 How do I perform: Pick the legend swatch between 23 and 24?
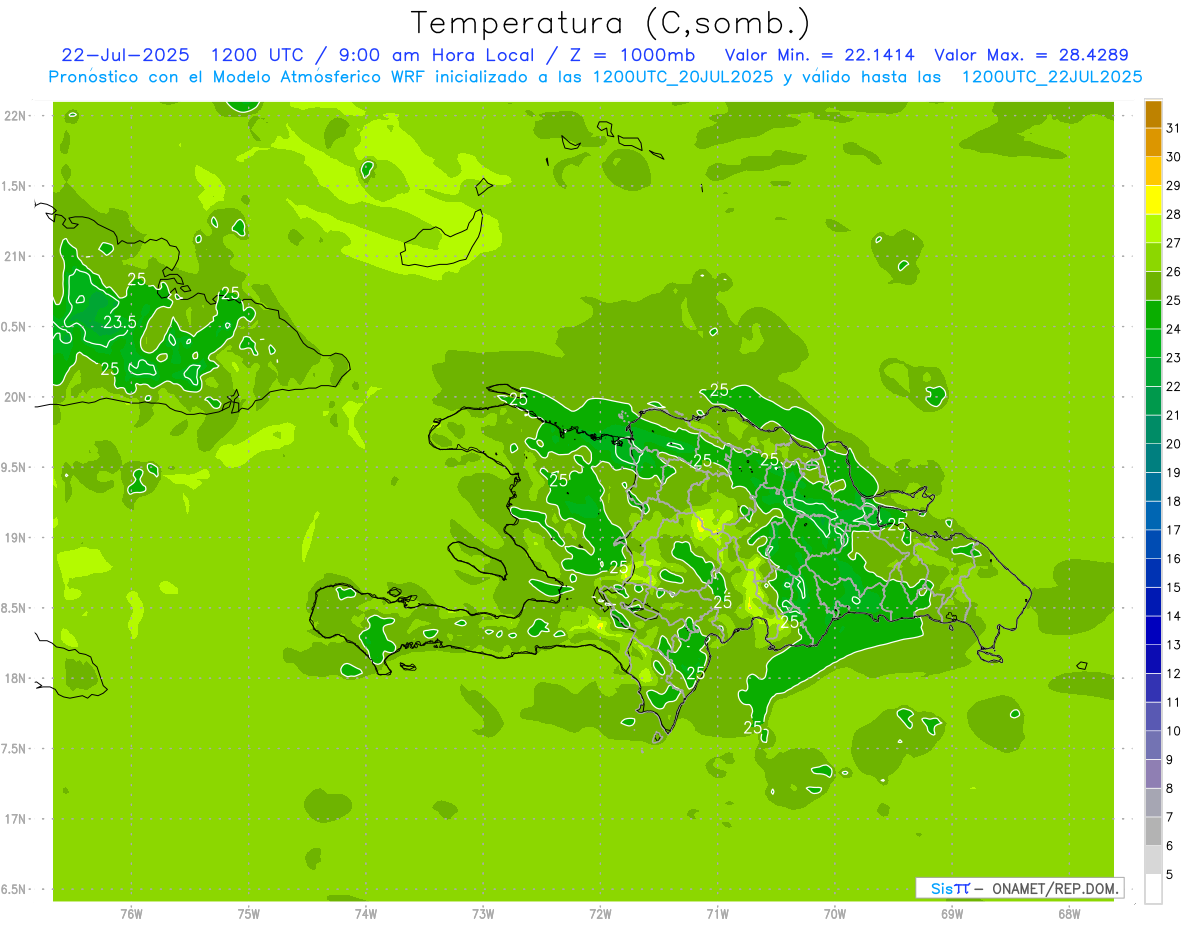click(x=1153, y=343)
